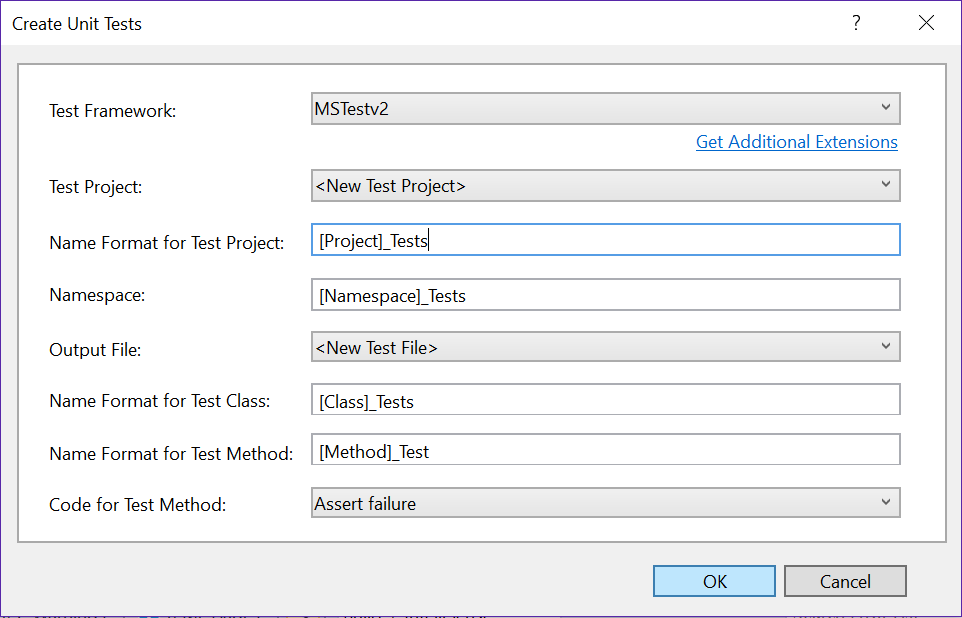962x618 pixels.
Task: Click into the Name Format for Test Method field
Action: tap(605, 451)
